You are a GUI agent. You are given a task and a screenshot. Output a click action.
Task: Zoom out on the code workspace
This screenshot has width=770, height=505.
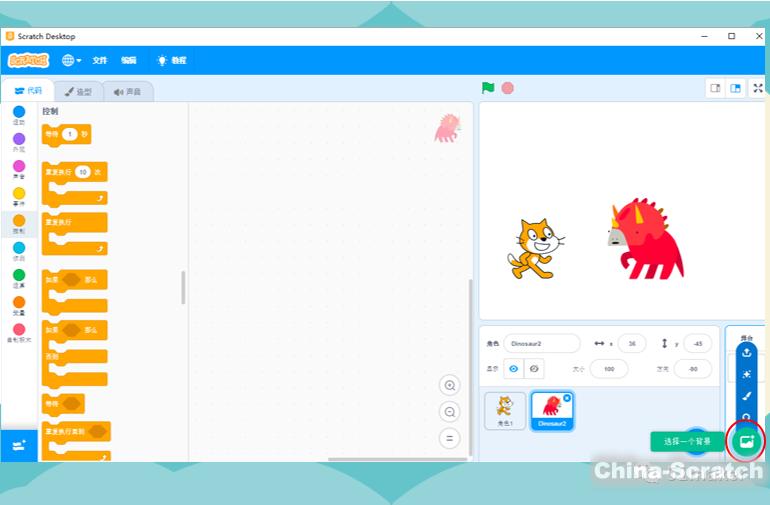click(450, 412)
